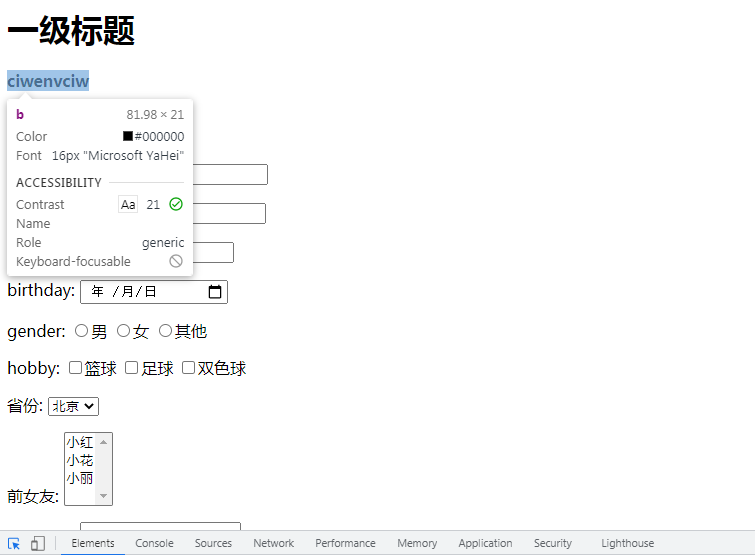This screenshot has height=557, width=755.
Task: Click the green contrast pass checkmark icon
Action: coord(176,204)
